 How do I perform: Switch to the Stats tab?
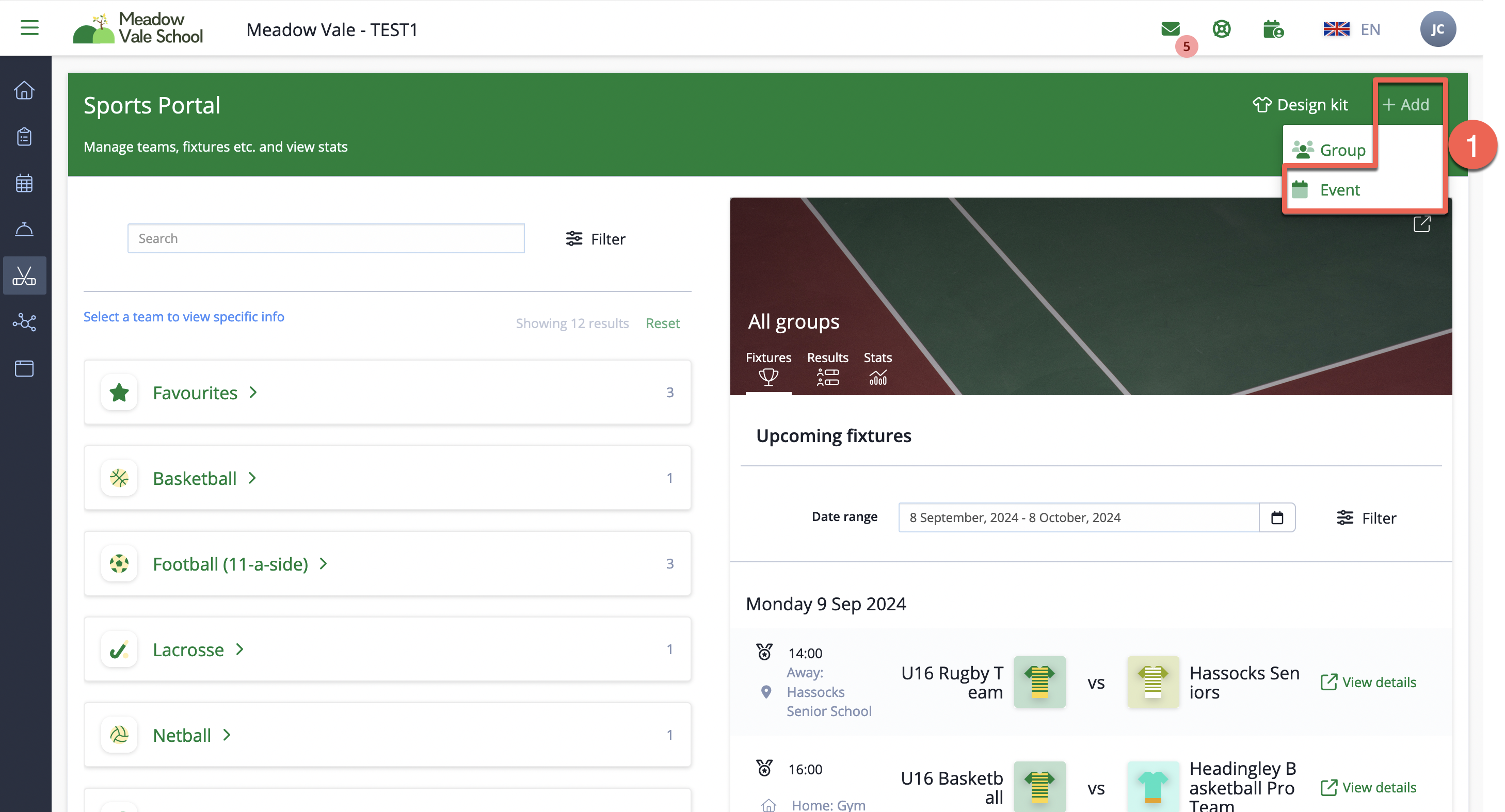coord(877,369)
